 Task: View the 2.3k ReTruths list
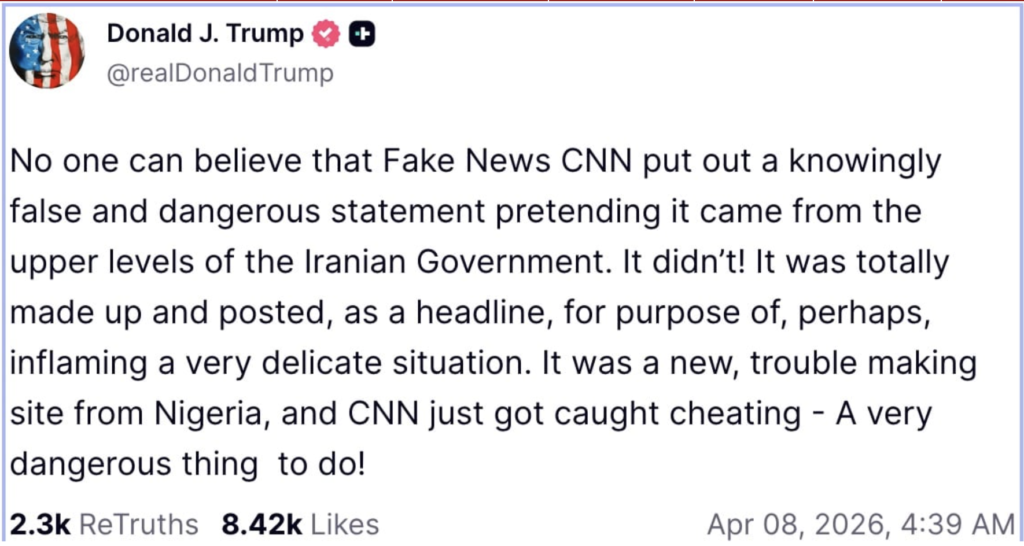click(x=104, y=524)
